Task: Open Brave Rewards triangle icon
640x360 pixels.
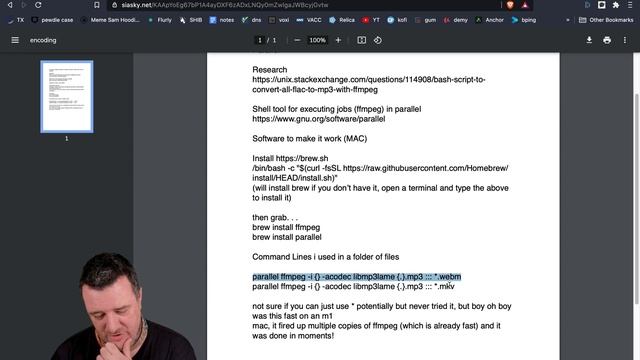Action: point(525,5)
